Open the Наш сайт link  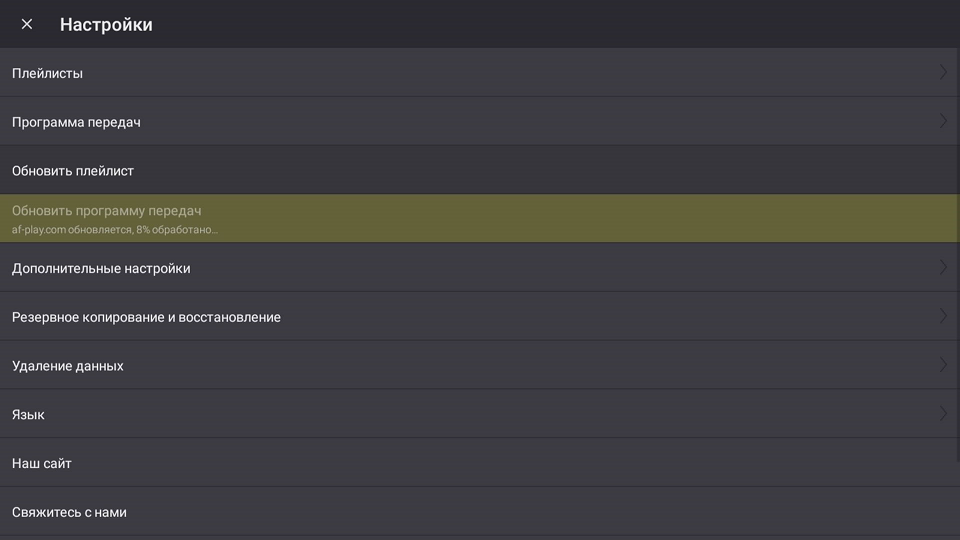click(x=42, y=463)
